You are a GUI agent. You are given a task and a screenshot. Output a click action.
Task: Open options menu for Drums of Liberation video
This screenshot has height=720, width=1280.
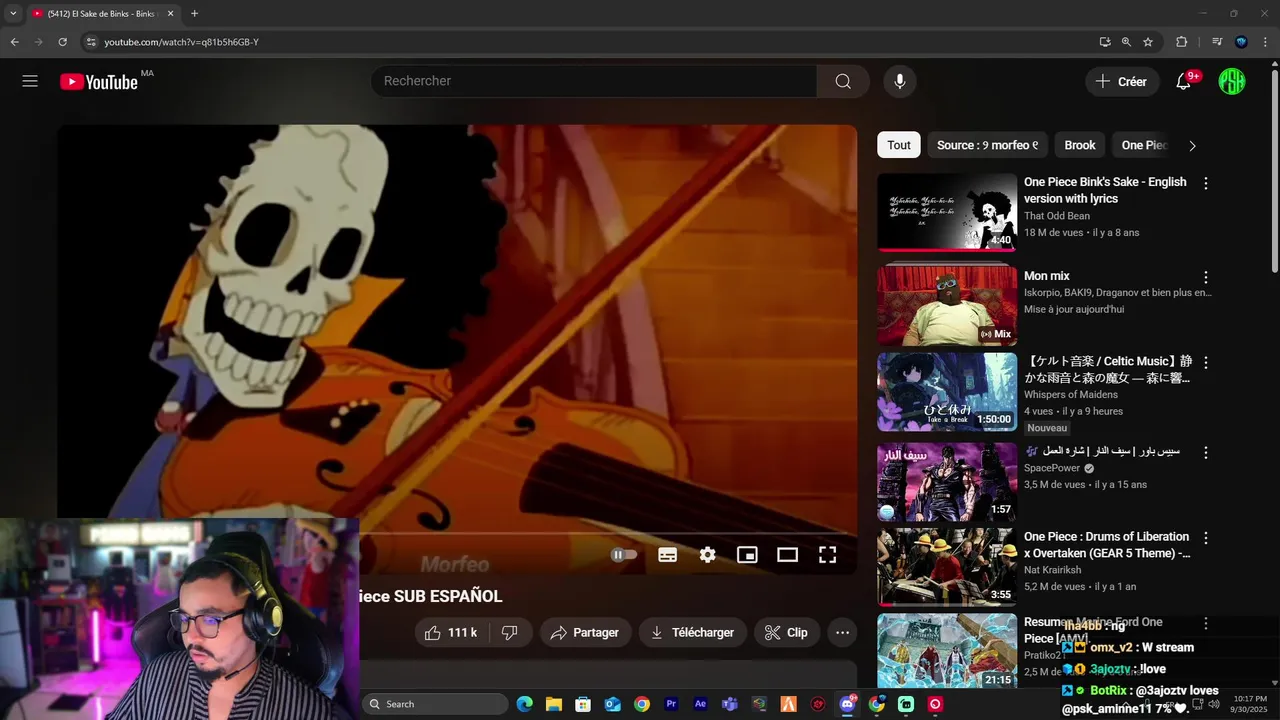click(1206, 538)
